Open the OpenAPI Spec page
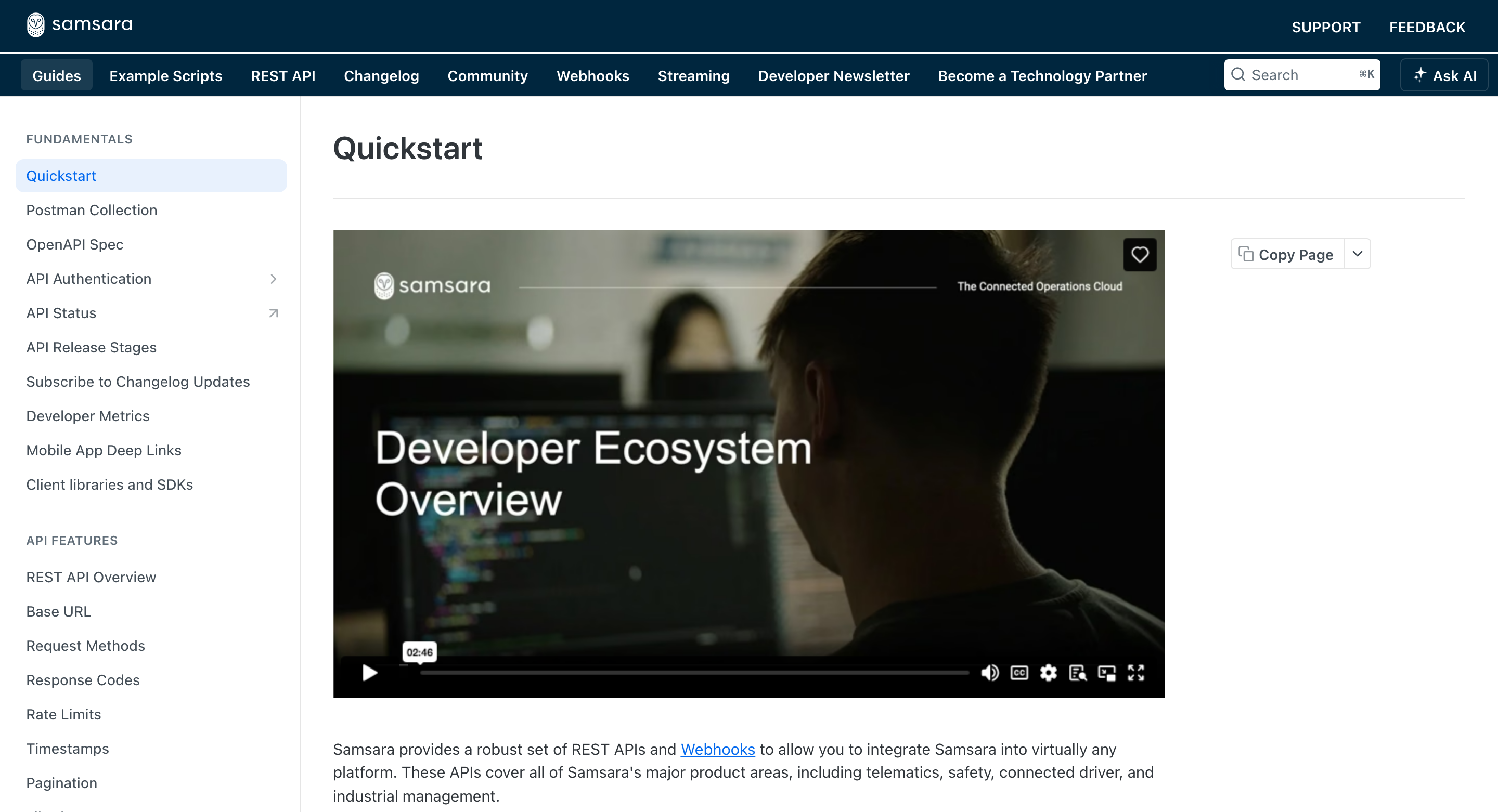Screen dimensions: 1498x812 [151, 245]
